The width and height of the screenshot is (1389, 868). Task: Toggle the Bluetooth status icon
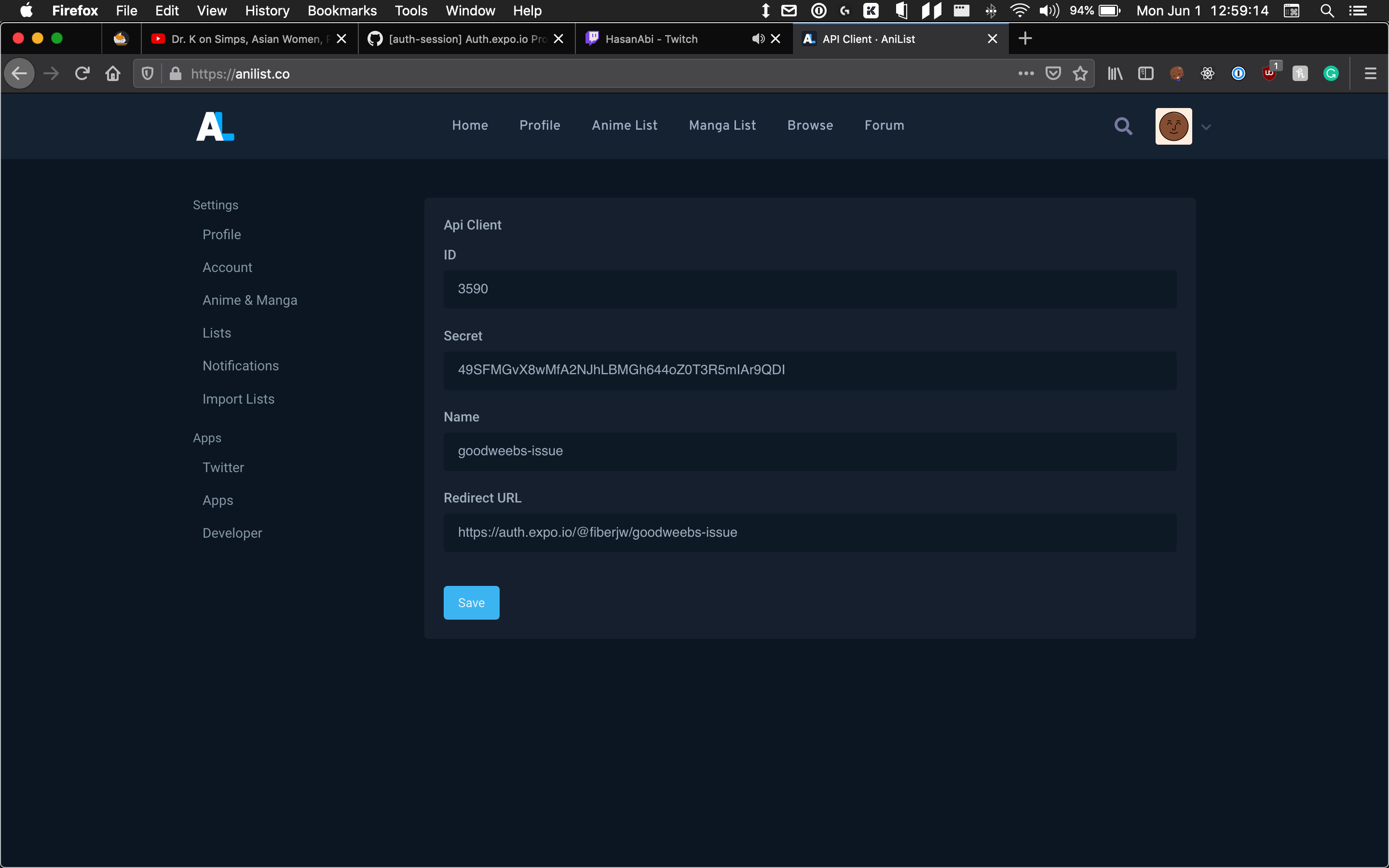point(991,10)
